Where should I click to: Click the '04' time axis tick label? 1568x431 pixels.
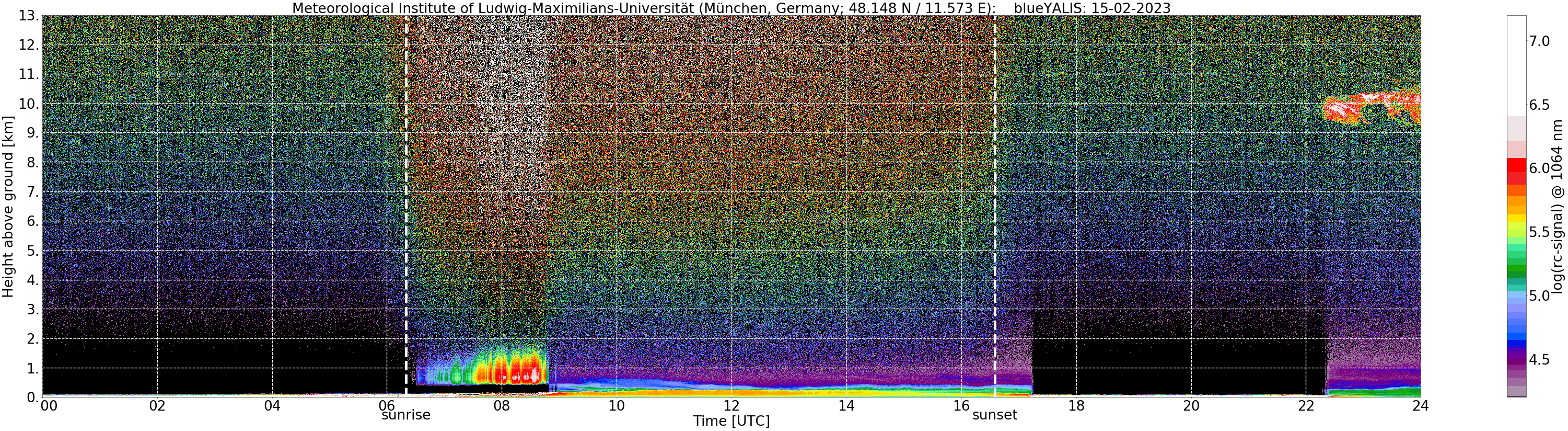(272, 406)
